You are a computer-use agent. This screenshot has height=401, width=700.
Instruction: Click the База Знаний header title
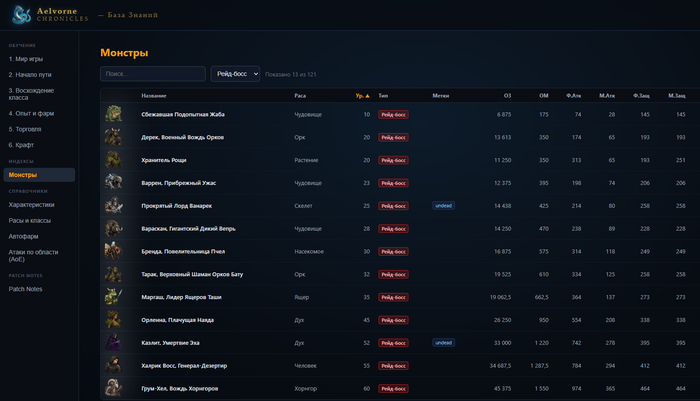[x=133, y=15]
